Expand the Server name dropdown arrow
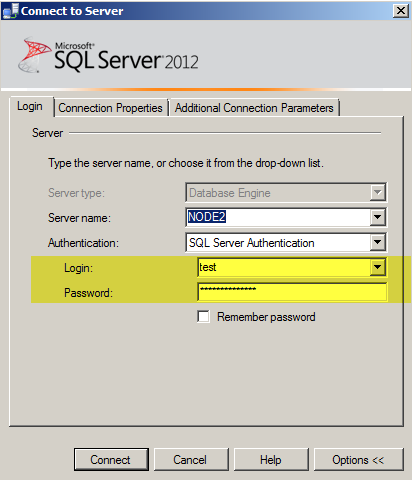 pos(378,217)
